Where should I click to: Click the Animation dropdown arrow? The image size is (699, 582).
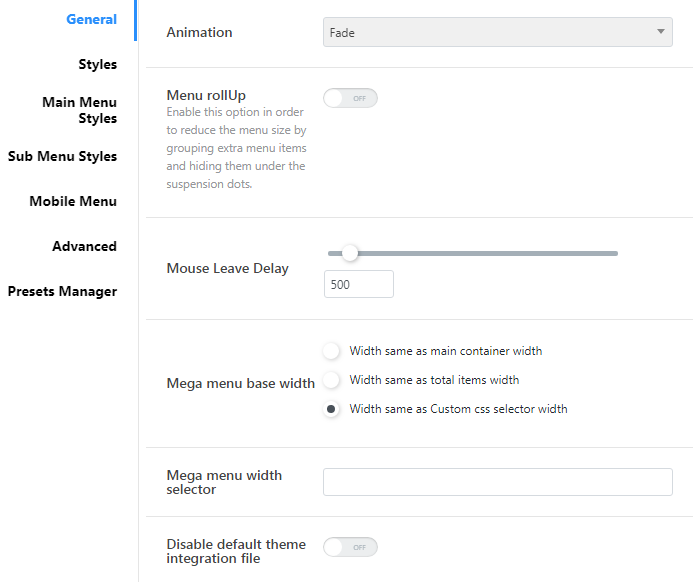(x=661, y=32)
